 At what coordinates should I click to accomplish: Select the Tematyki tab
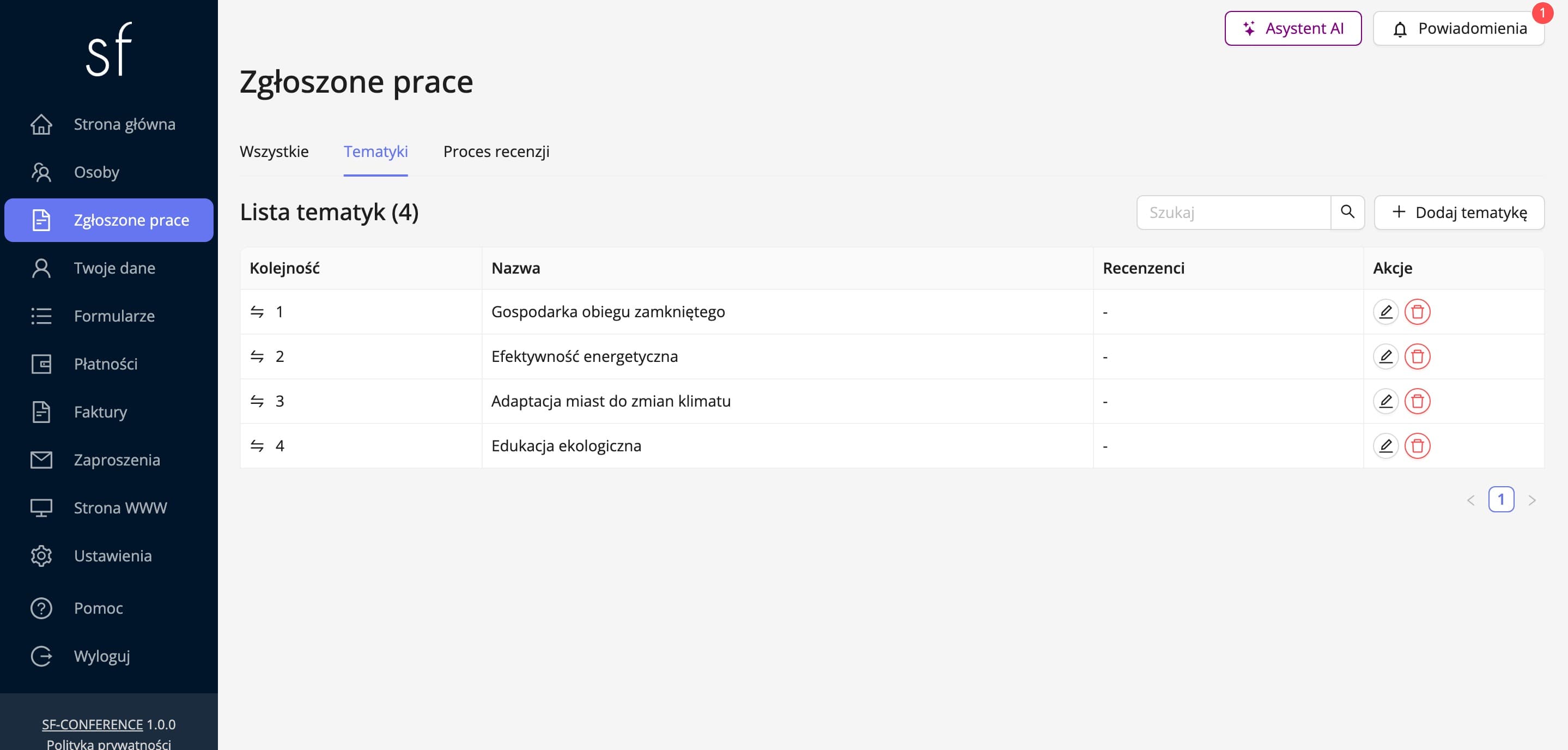coord(375,151)
